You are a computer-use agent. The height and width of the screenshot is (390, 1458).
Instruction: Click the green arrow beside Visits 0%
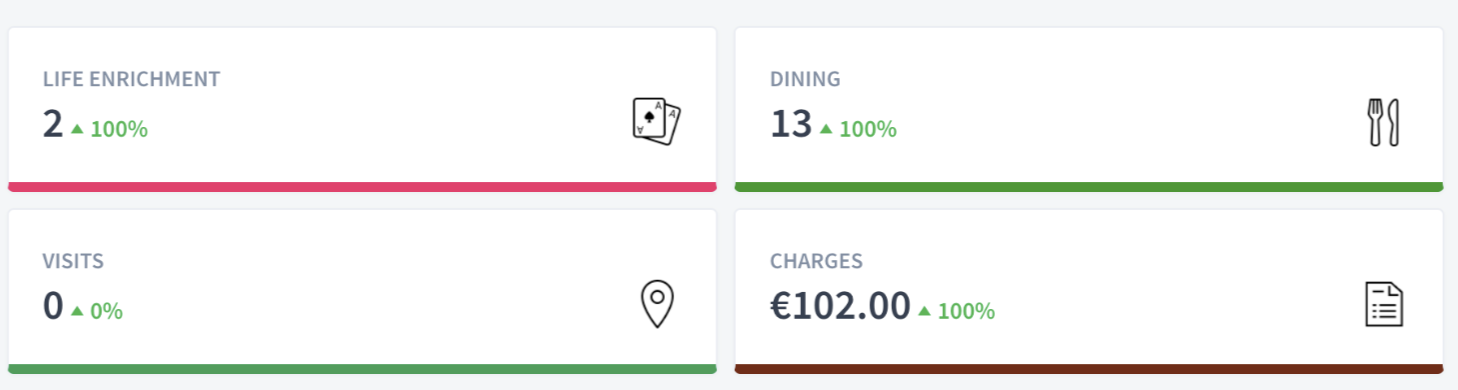(77, 310)
